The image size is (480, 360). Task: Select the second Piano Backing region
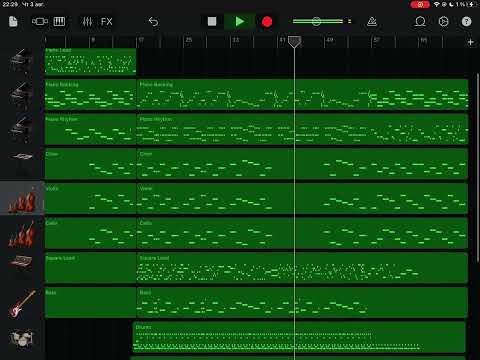coord(303,95)
